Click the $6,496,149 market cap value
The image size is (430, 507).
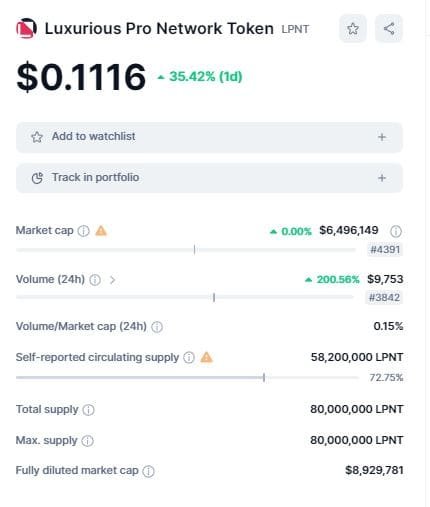[x=349, y=230]
